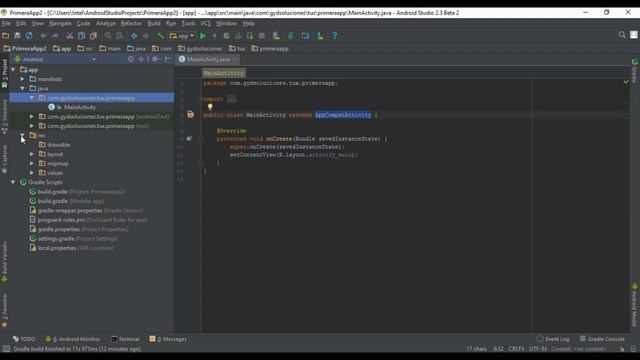Open the TODO tool window button

pyautogui.click(x=24, y=339)
